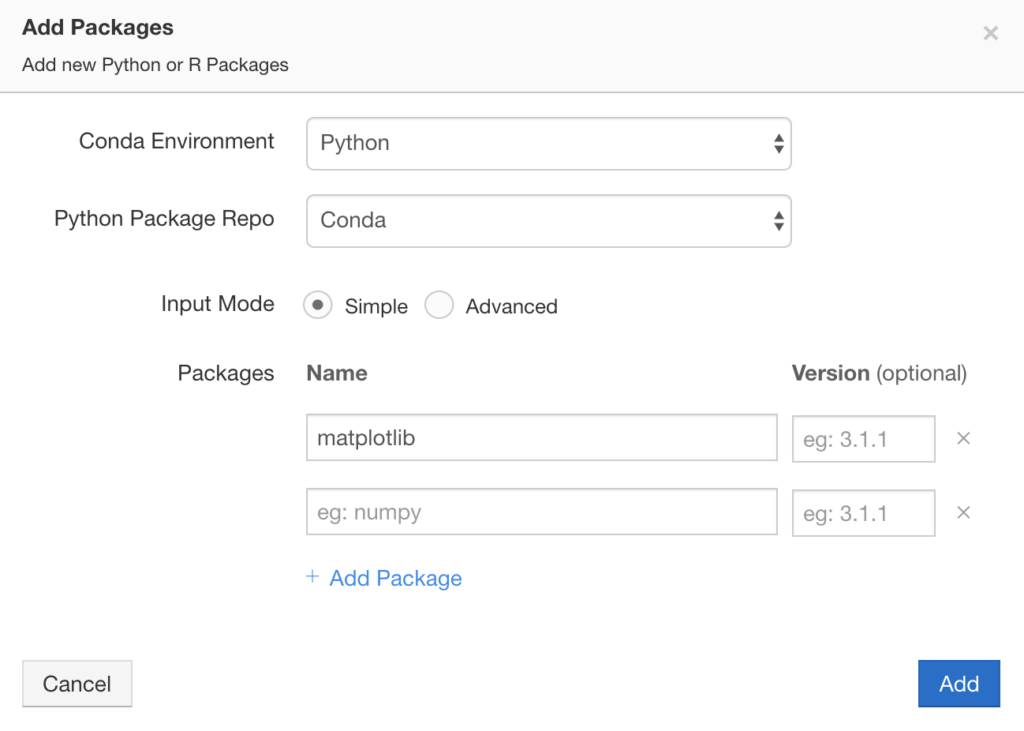Click the plus icon next to Add Package
This screenshot has height=731, width=1024.
pos(311,578)
